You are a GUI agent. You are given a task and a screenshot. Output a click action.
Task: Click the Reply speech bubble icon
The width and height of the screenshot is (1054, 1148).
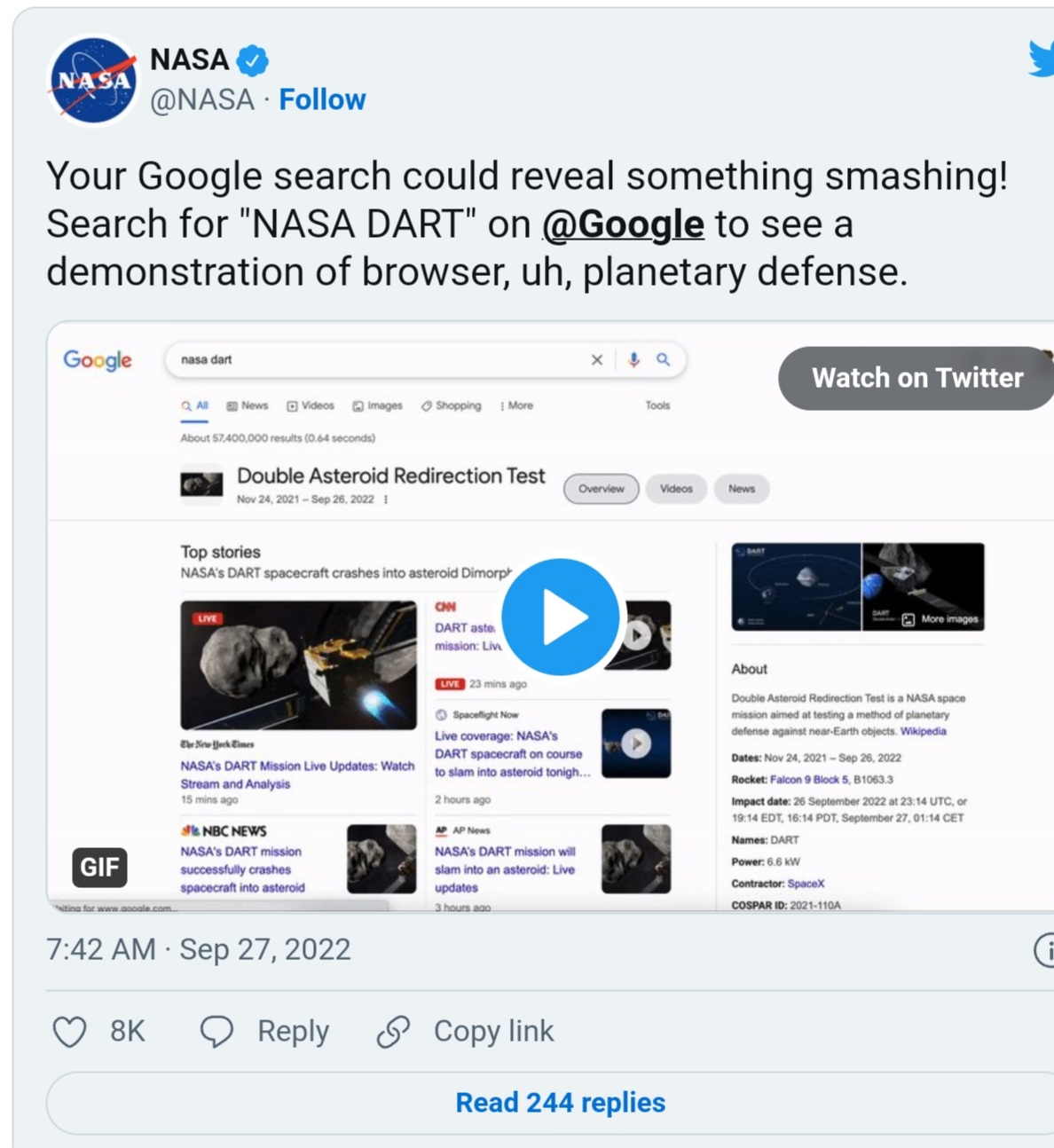pyautogui.click(x=216, y=1032)
